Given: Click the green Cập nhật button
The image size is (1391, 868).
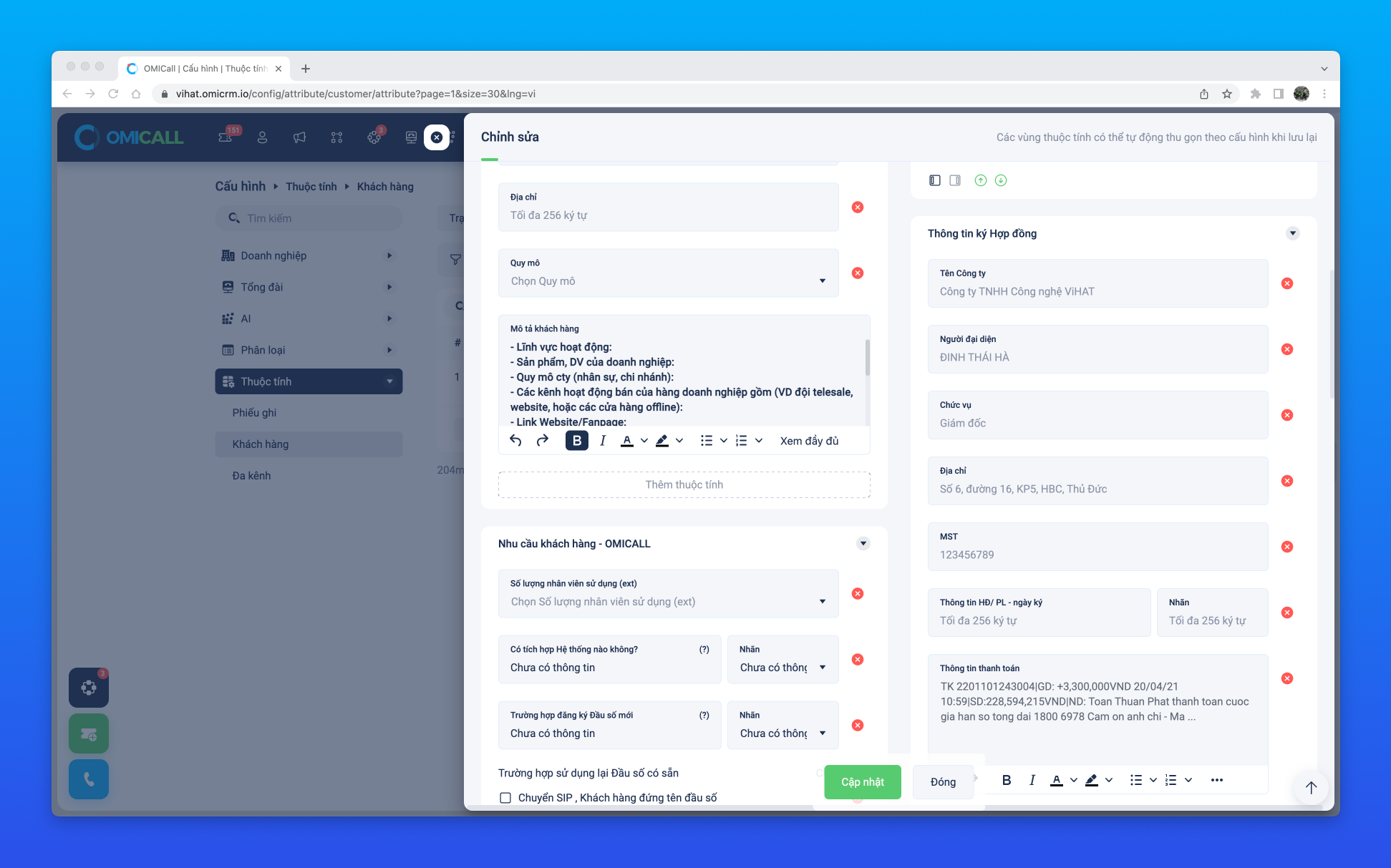Looking at the screenshot, I should 863,782.
